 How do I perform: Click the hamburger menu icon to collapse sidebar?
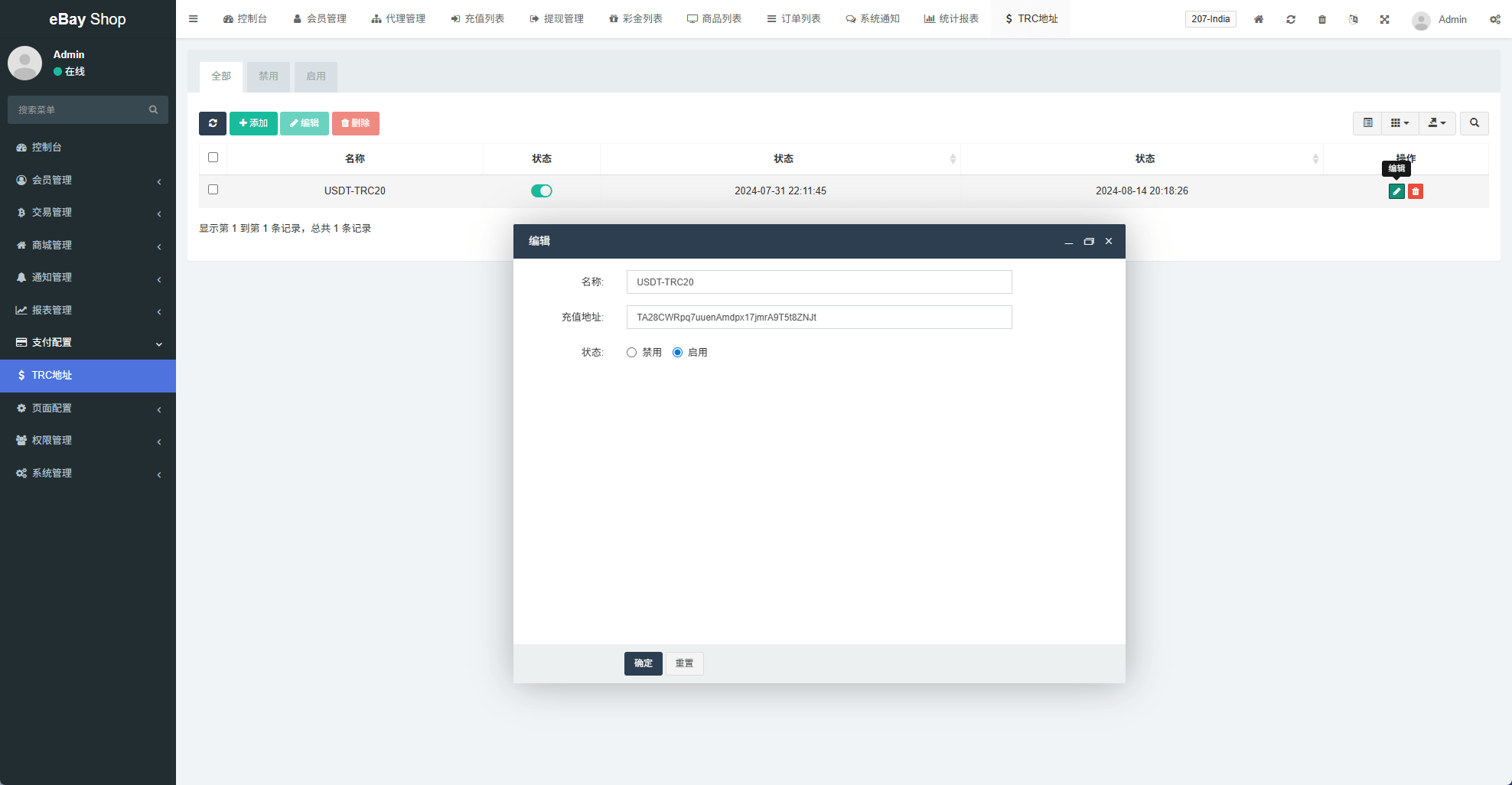pos(194,19)
